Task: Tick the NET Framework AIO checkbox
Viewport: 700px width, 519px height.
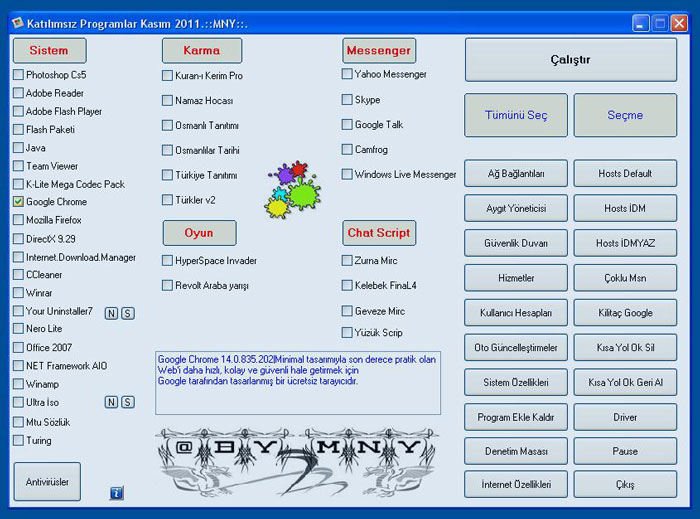Action: [18, 366]
